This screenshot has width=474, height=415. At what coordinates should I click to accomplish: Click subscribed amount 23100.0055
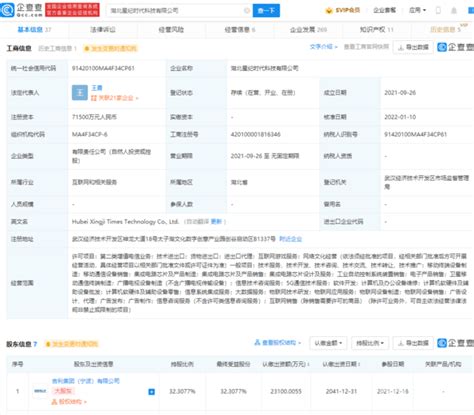(286, 391)
